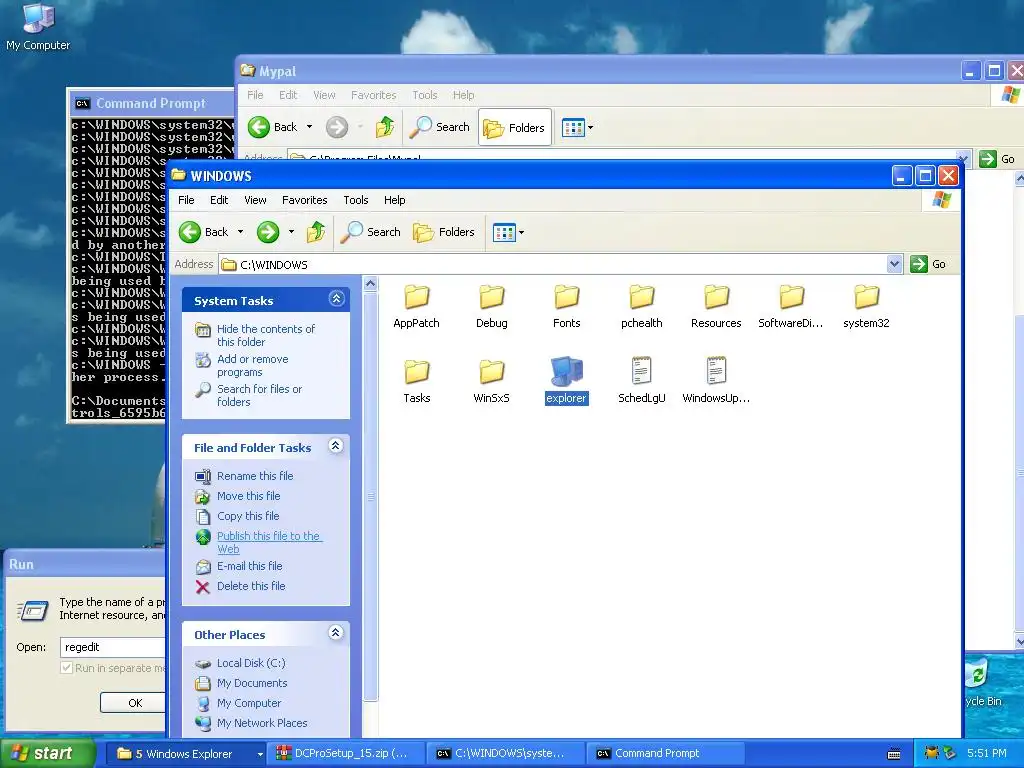Click OK in the Run dialog

point(133,703)
